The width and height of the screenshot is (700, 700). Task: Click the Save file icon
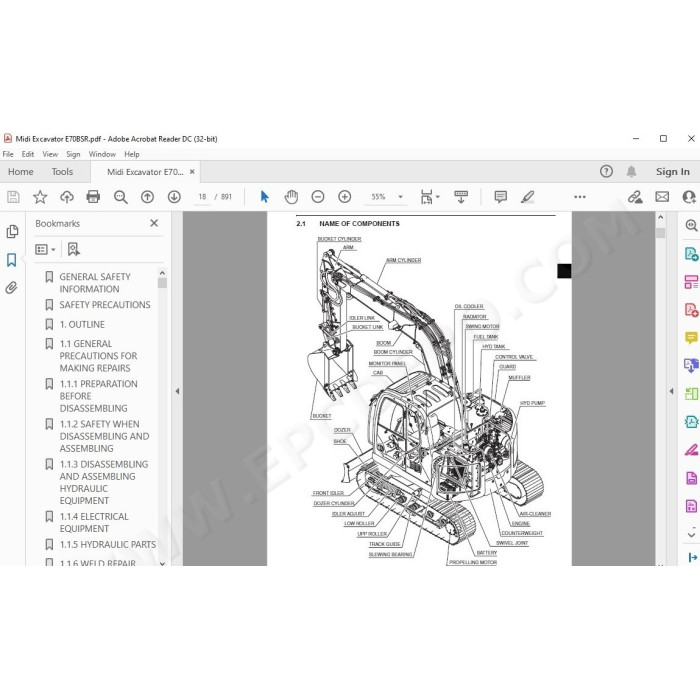tap(13, 197)
